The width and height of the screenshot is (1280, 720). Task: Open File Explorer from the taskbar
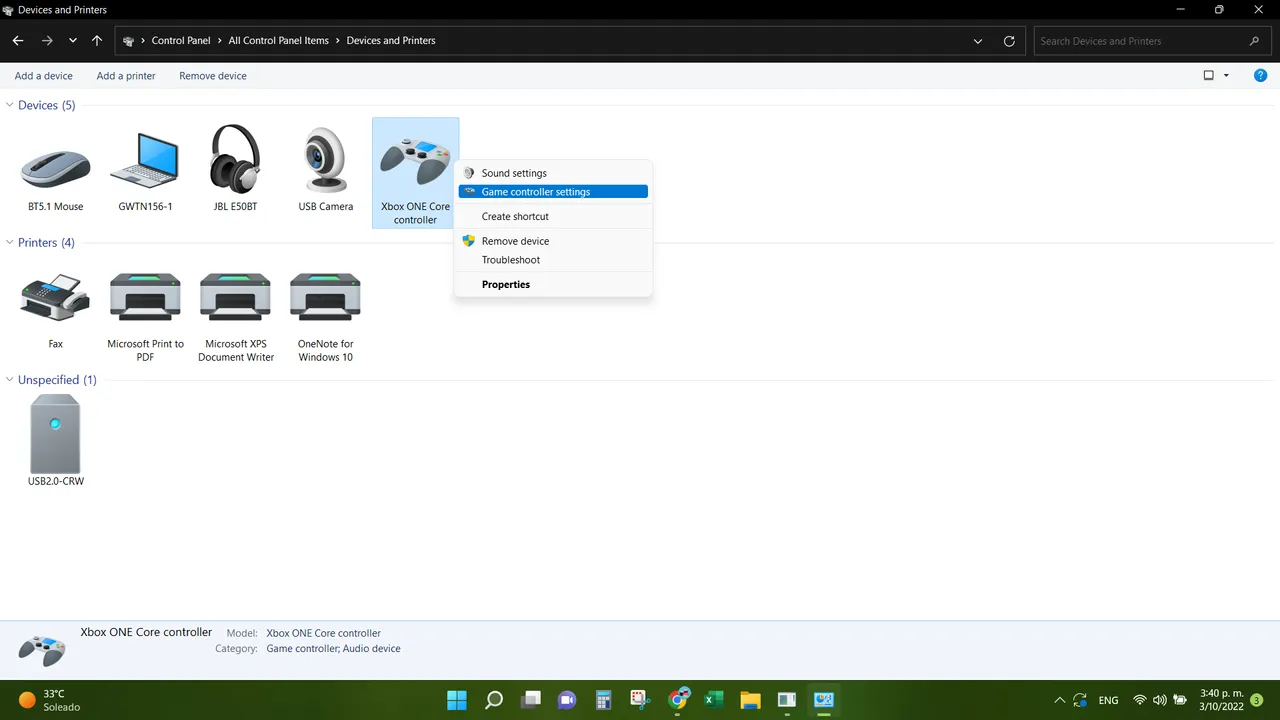[x=750, y=699]
